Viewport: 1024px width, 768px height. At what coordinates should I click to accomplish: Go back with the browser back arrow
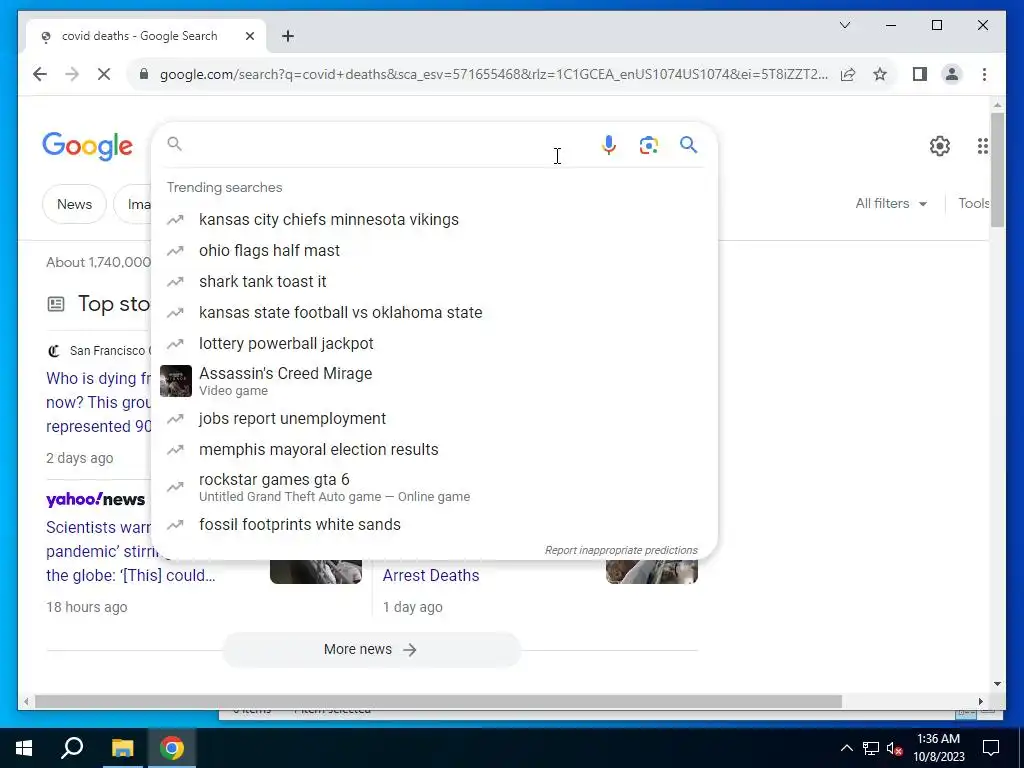(x=40, y=74)
